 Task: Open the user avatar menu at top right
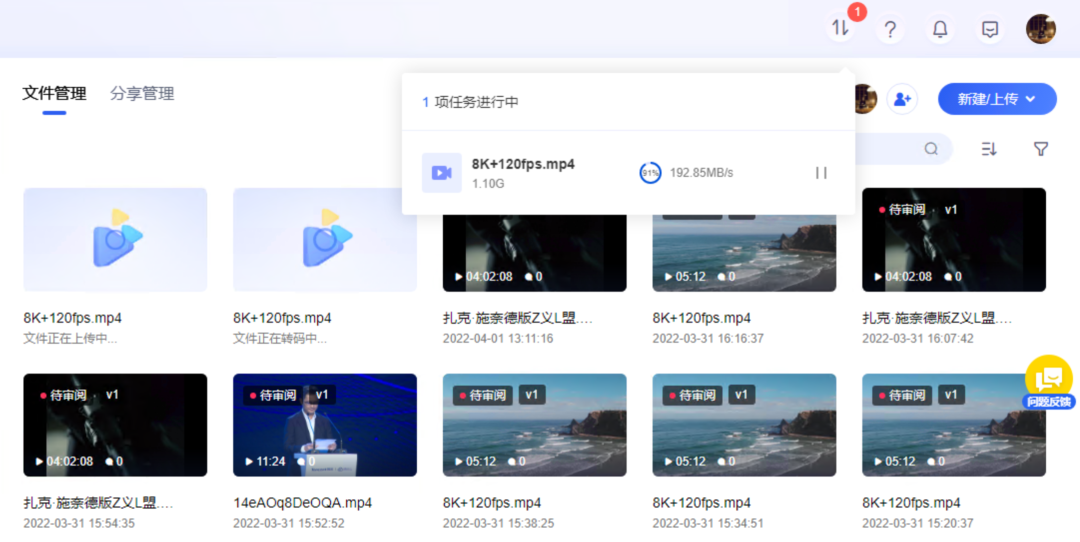[1041, 29]
